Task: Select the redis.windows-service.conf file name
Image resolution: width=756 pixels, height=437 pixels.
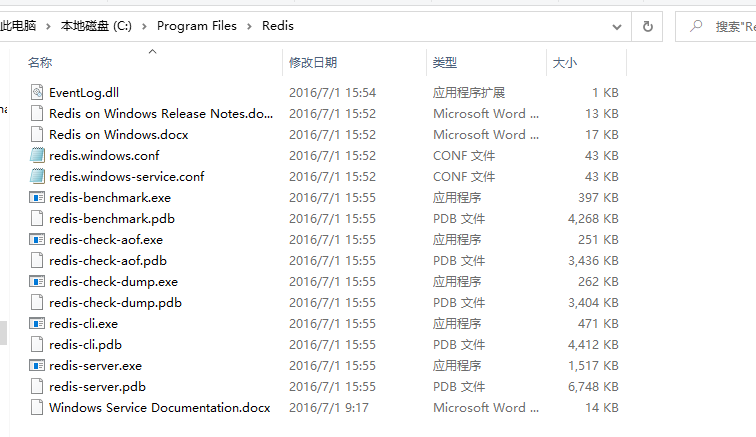Action: (x=127, y=177)
